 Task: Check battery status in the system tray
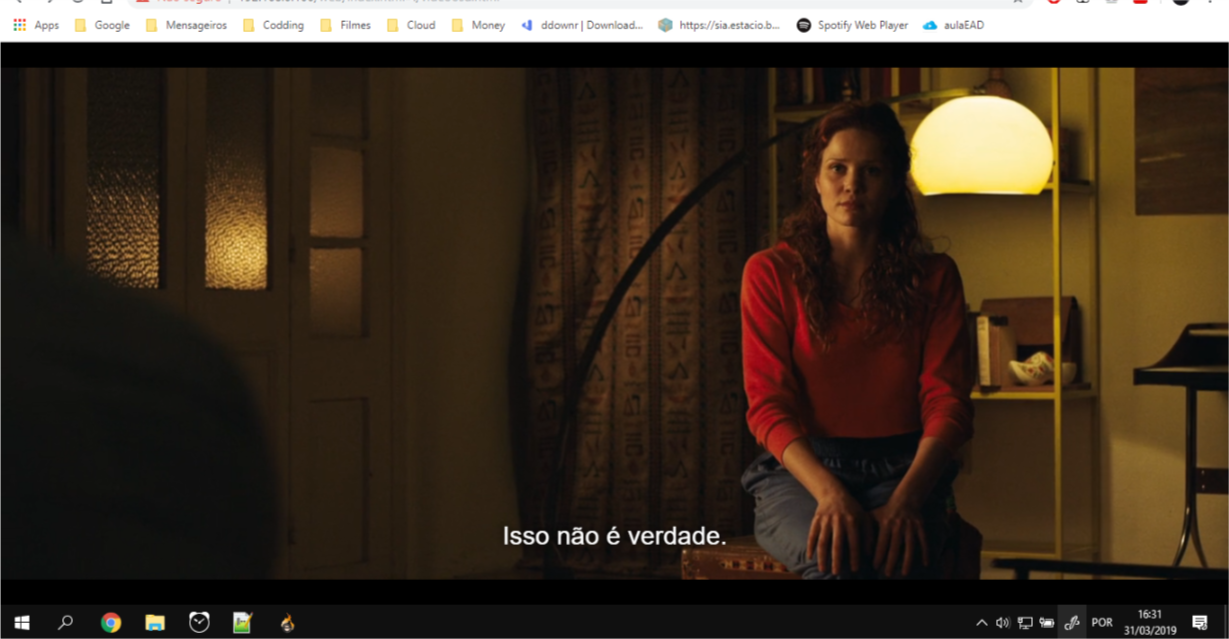pos(1047,622)
